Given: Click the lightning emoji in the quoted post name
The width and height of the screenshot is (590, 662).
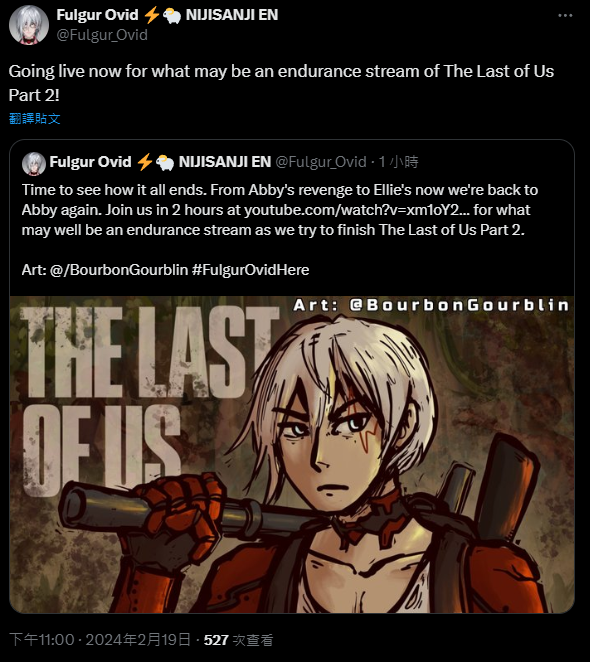Looking at the screenshot, I should coord(145,162).
